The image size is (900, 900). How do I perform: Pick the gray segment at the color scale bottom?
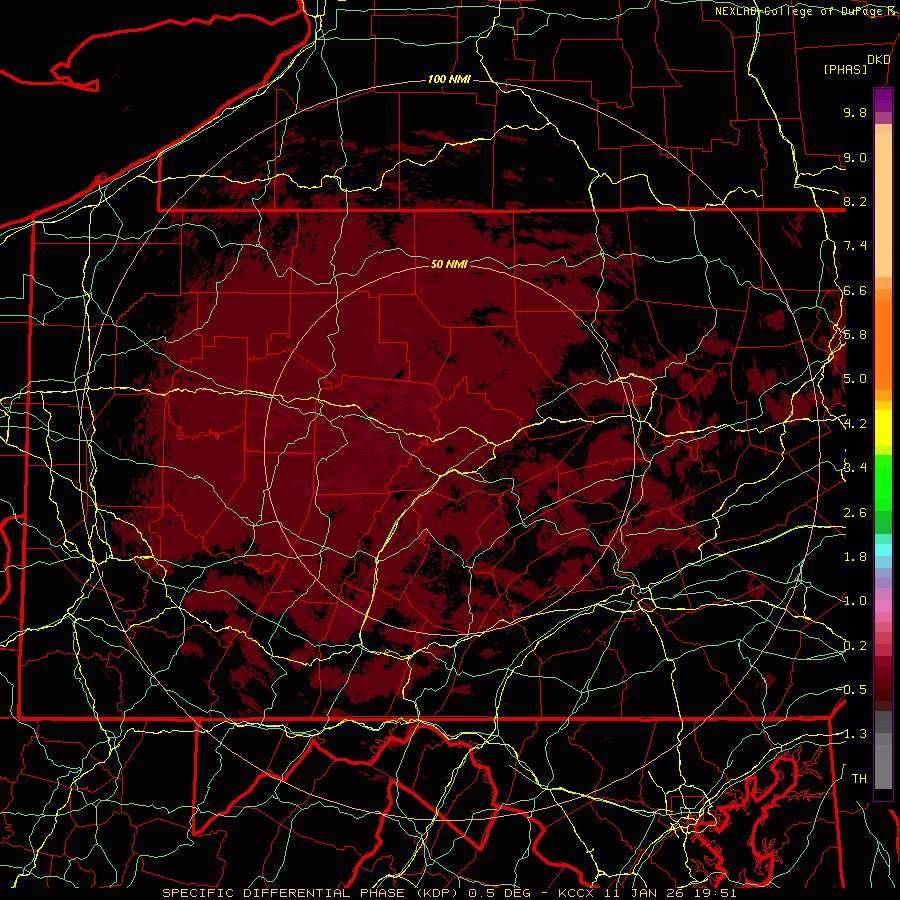coord(883,766)
